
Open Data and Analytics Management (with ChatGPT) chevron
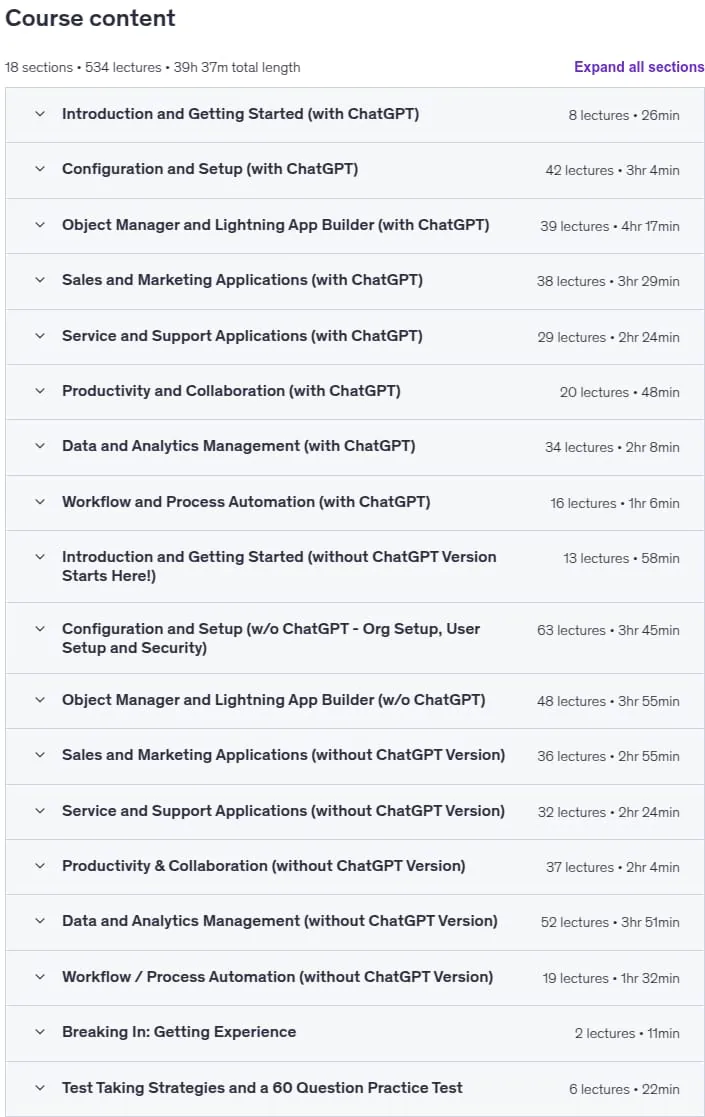[41, 446]
